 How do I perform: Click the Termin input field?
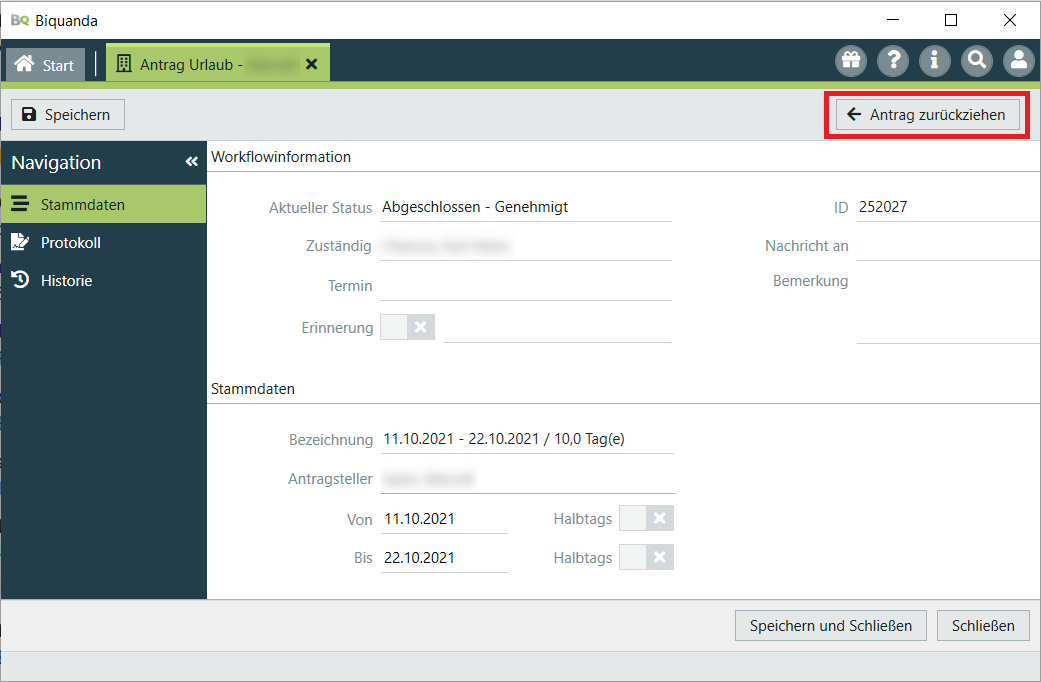point(525,286)
